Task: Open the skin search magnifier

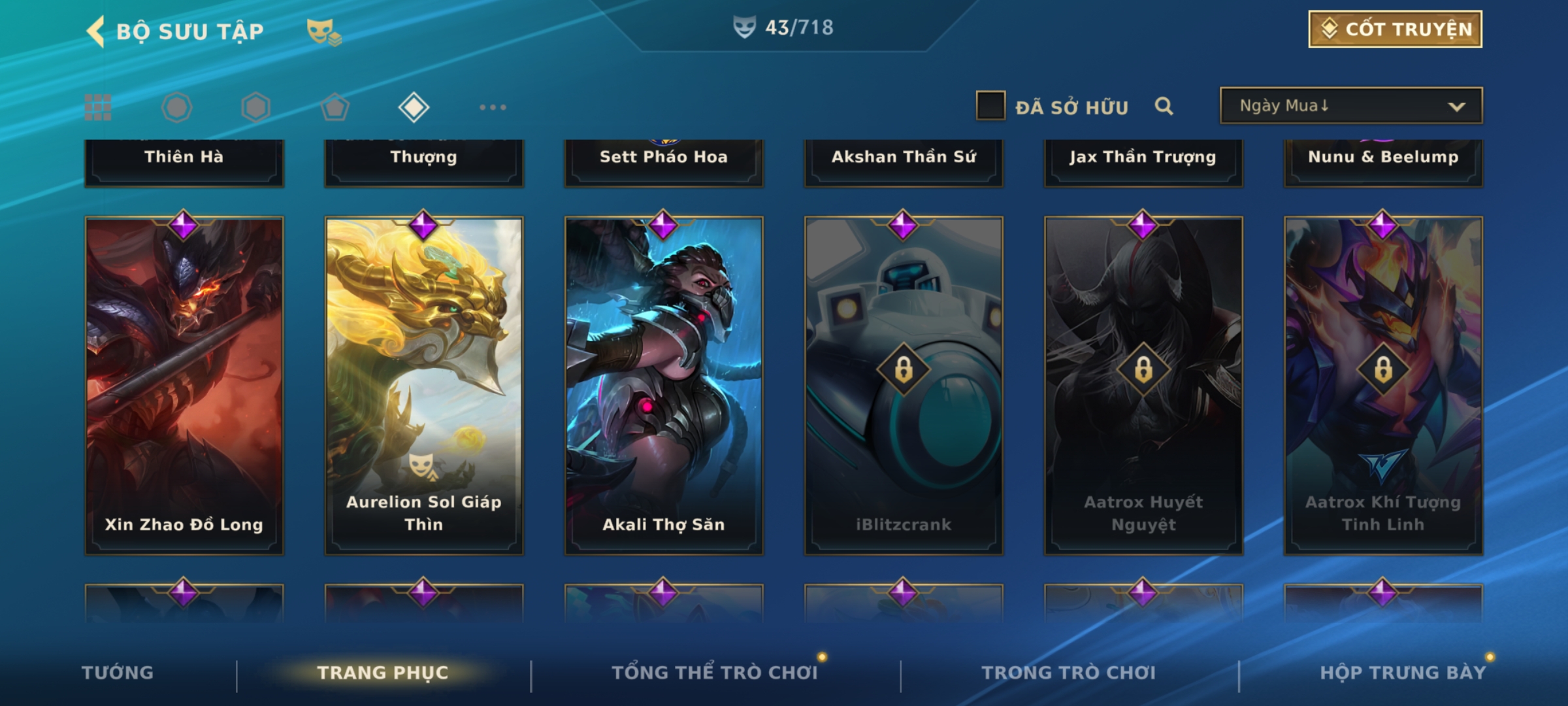Action: 1164,106
